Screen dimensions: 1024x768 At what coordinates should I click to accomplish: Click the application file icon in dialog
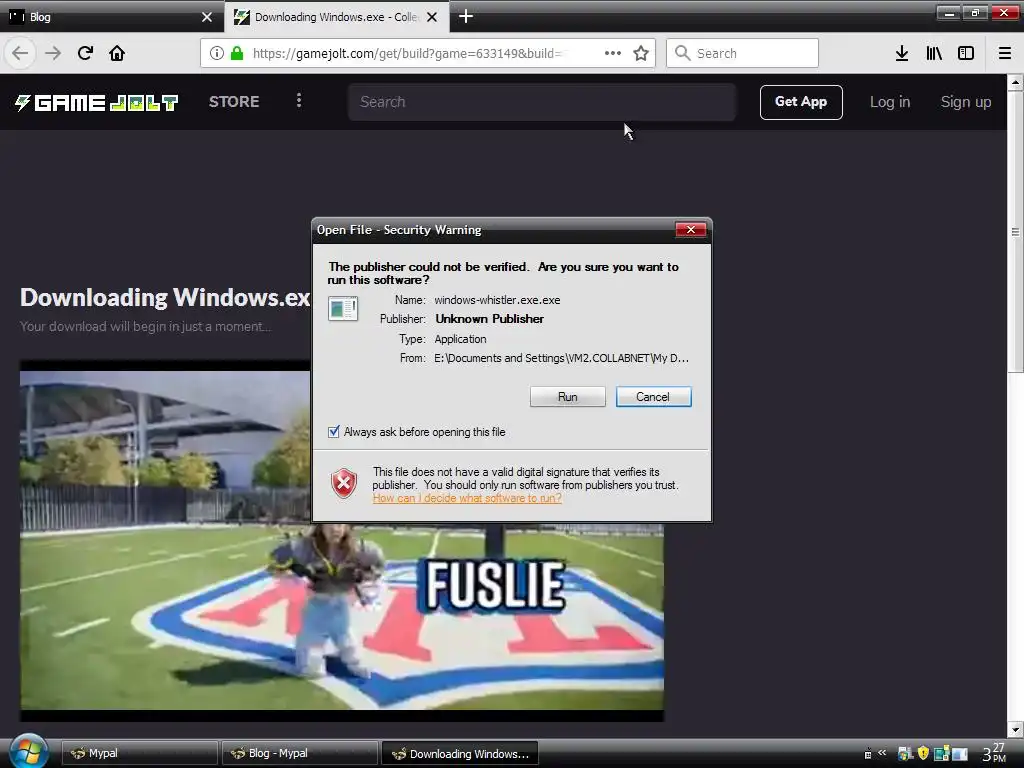[x=343, y=308]
